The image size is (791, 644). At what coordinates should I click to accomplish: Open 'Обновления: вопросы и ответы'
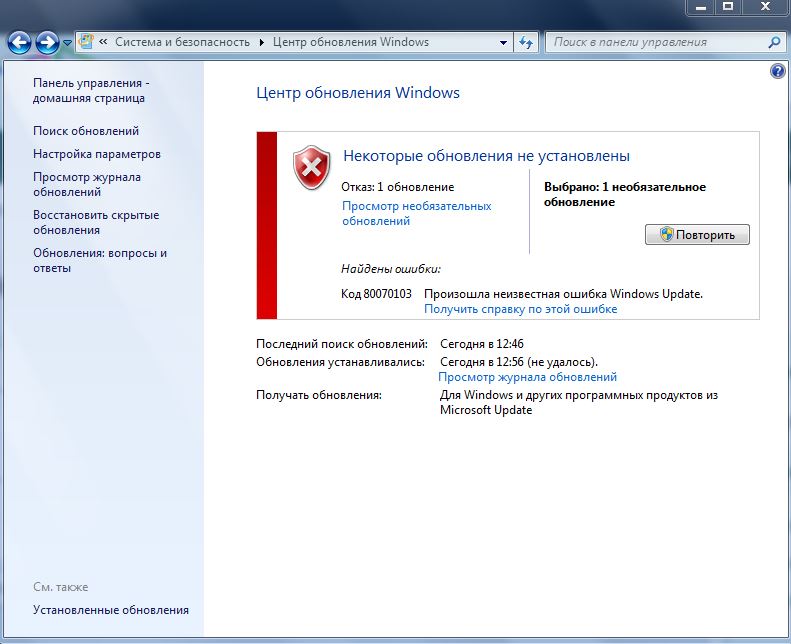point(100,260)
